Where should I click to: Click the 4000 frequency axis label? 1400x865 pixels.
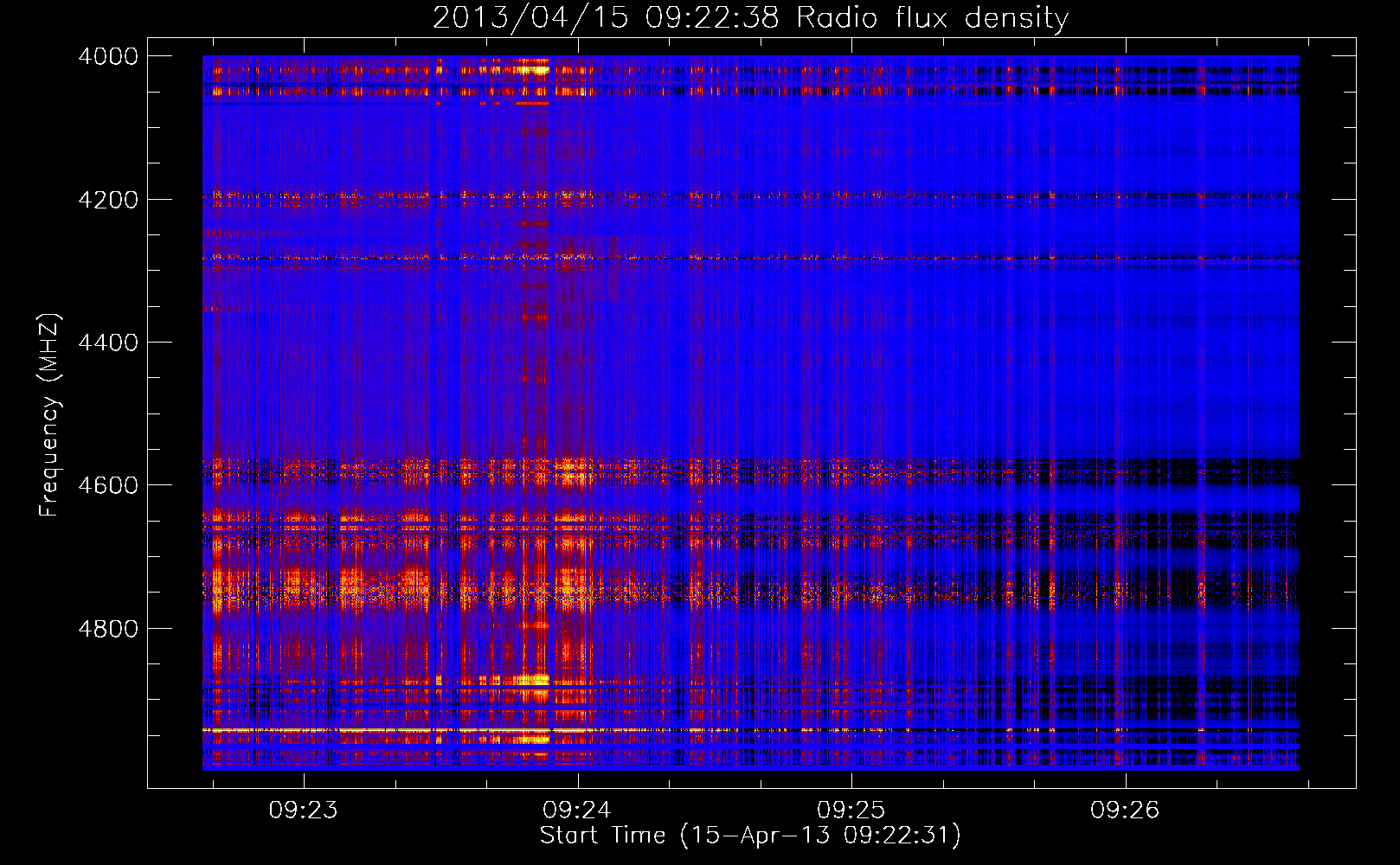point(108,56)
